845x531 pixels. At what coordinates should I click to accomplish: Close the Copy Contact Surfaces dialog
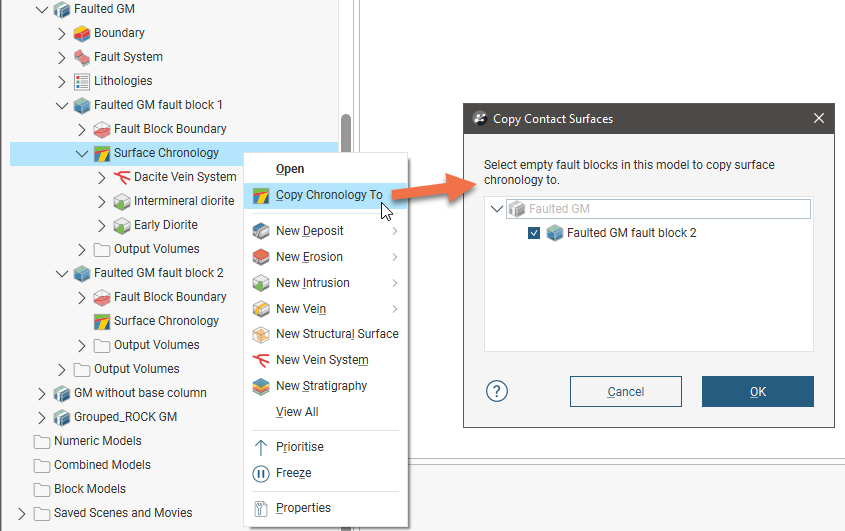coord(819,119)
